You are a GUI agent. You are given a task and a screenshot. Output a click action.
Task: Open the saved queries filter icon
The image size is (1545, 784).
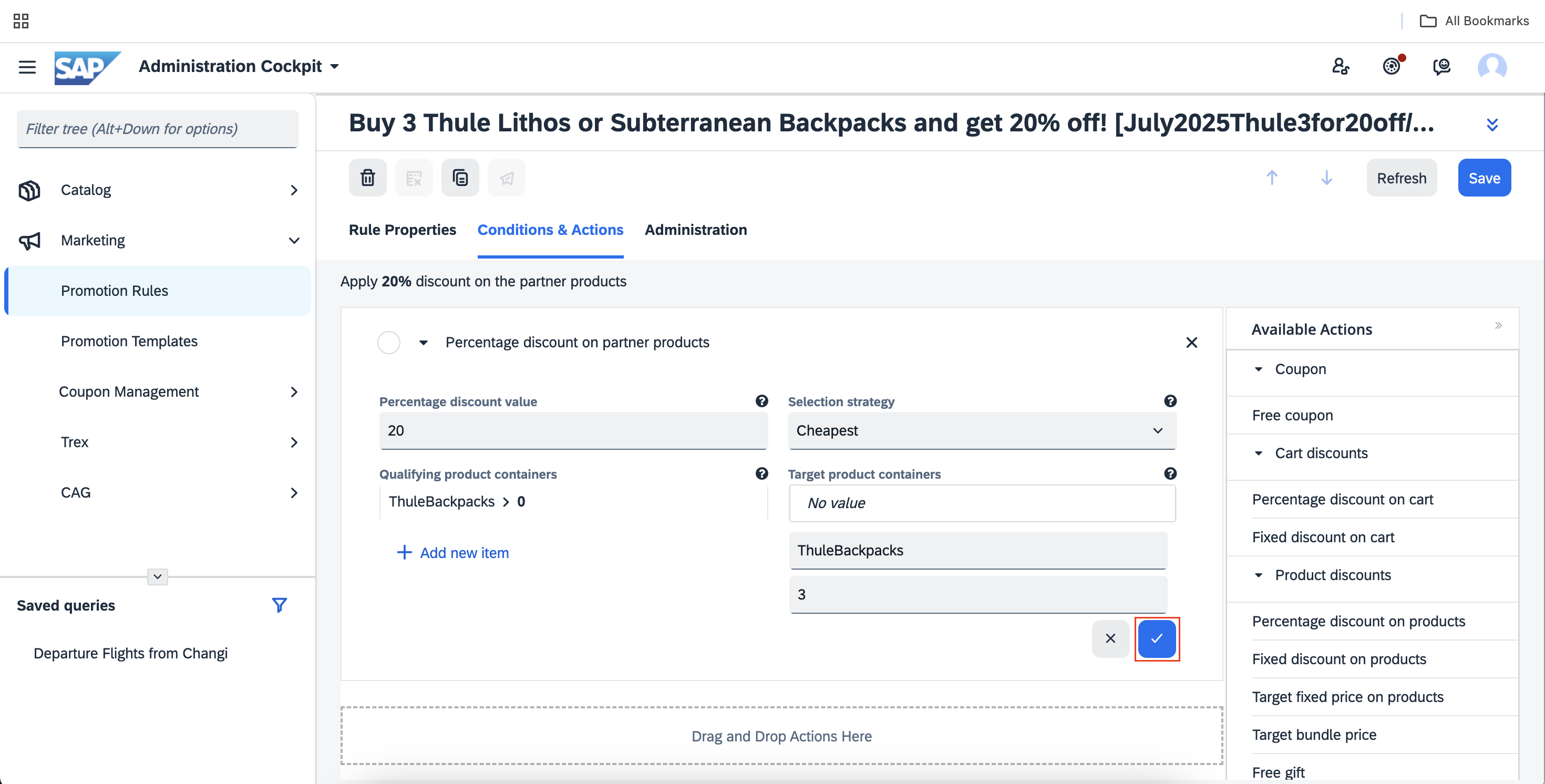tap(279, 605)
